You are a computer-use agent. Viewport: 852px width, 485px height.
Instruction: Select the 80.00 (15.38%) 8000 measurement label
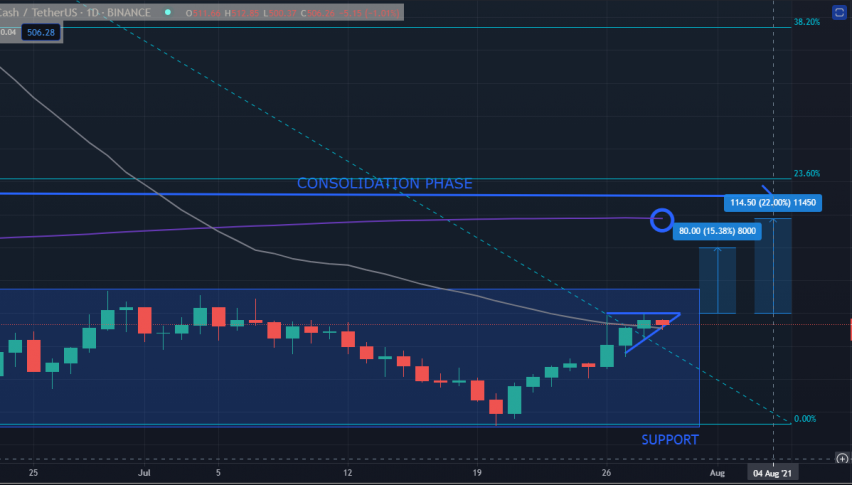click(x=717, y=231)
